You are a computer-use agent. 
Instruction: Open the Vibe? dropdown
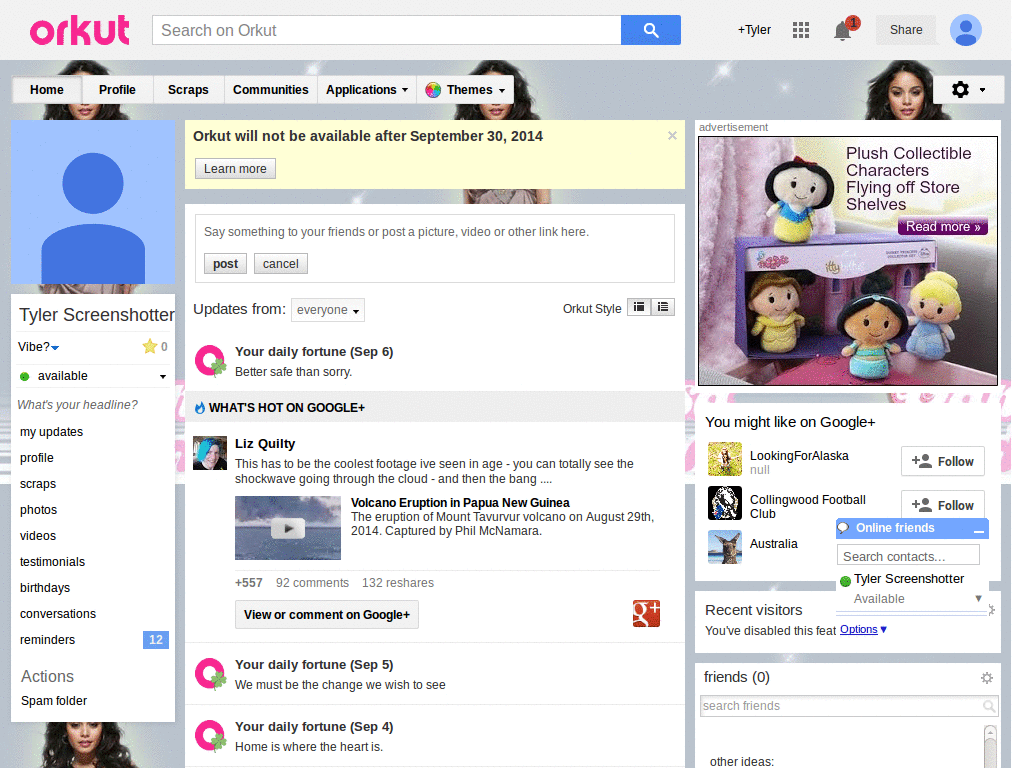coord(39,347)
